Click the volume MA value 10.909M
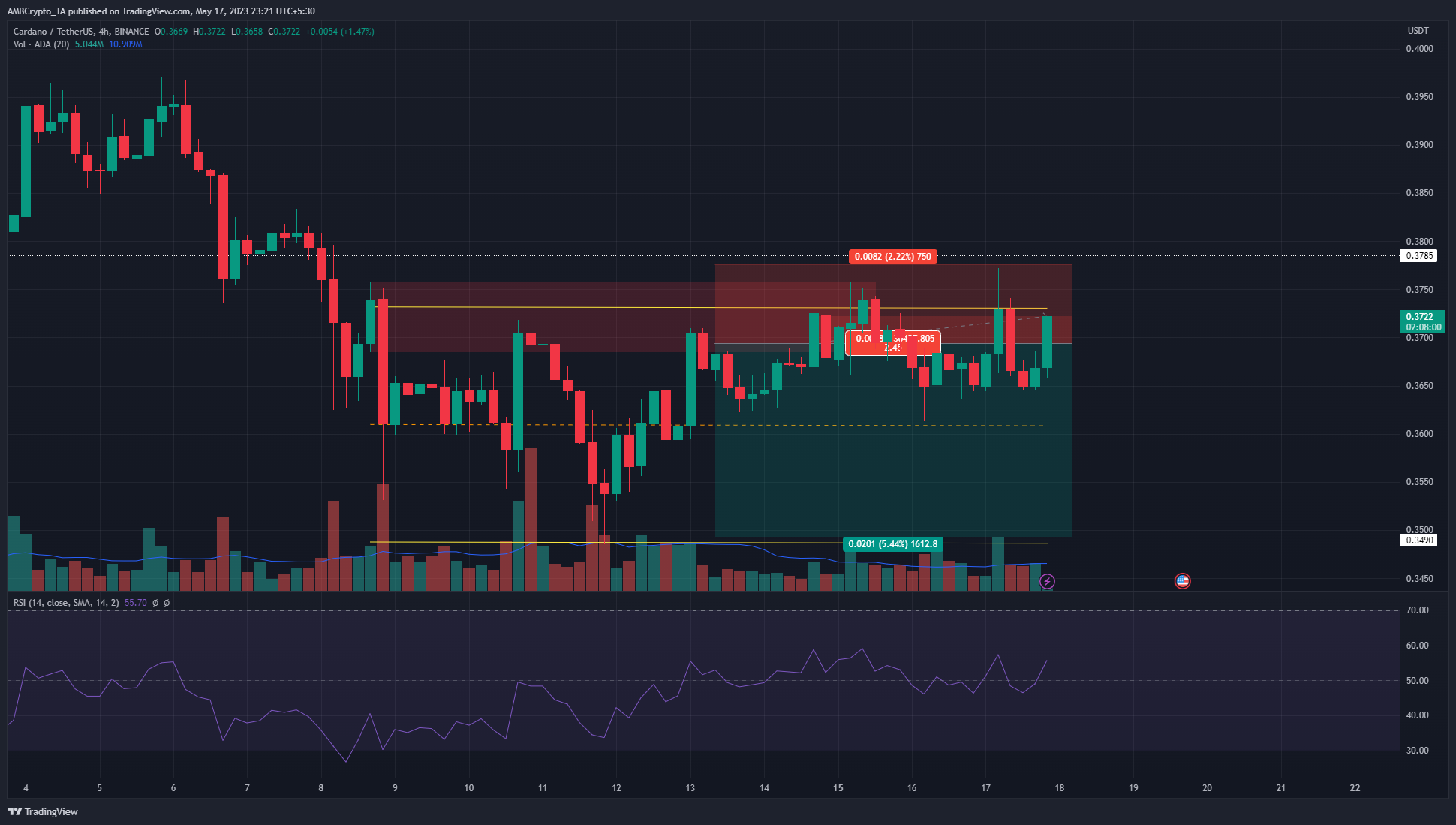This screenshot has width=1456, height=825. coord(125,44)
